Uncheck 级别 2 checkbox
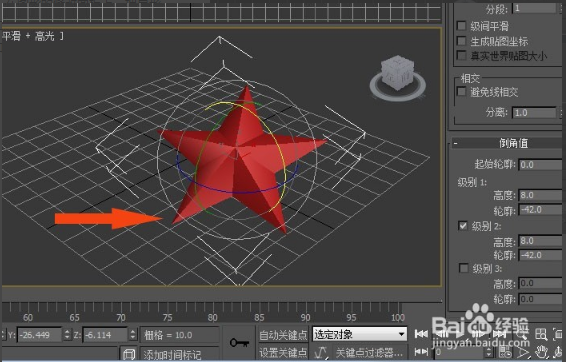Viewport: 566px width, 362px height. point(463,226)
